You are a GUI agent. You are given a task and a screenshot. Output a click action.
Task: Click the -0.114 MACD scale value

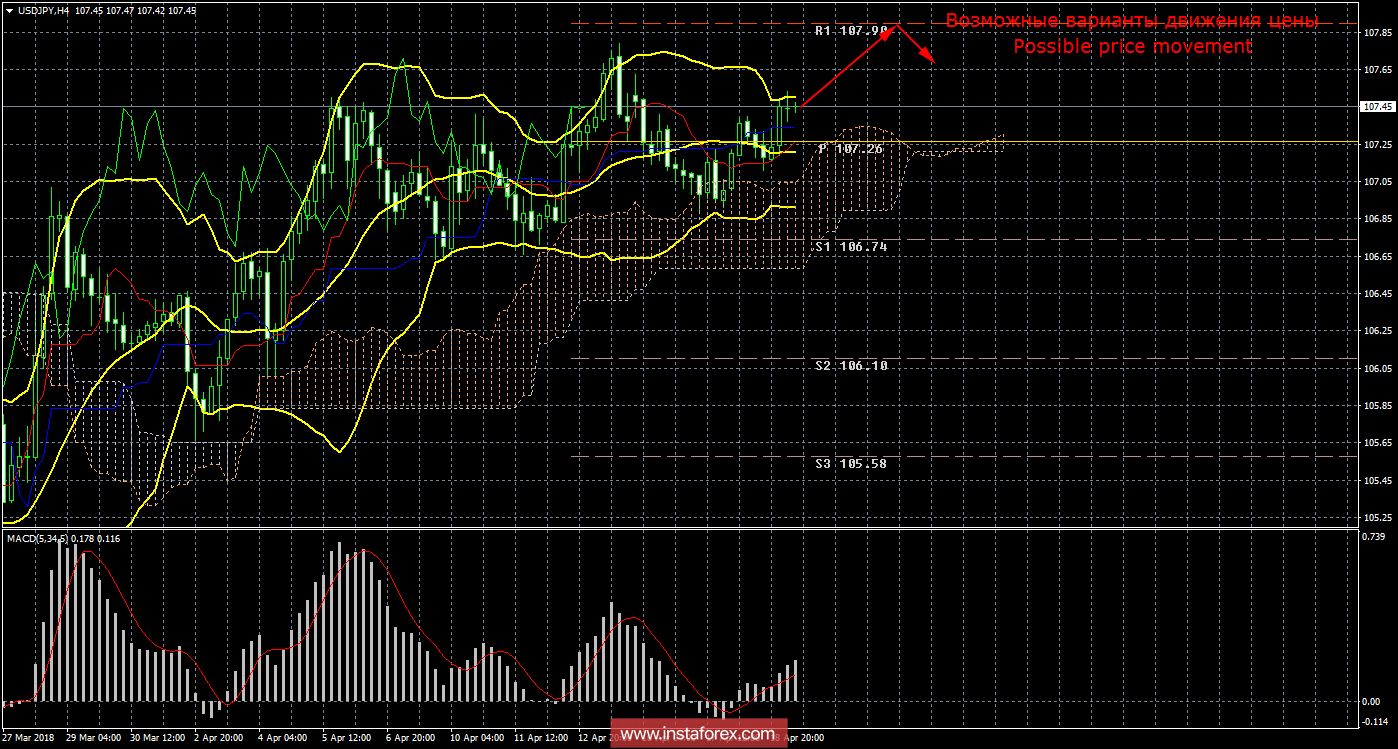tap(1379, 720)
